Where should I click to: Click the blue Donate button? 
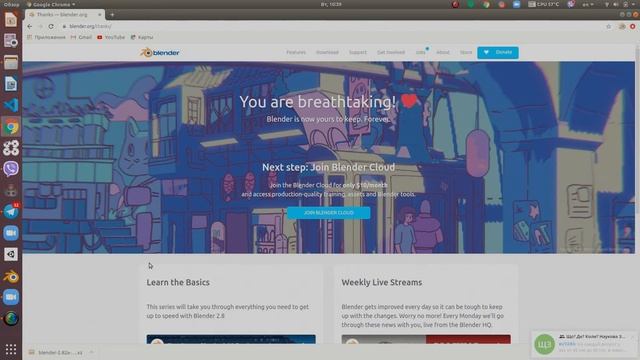pos(498,52)
